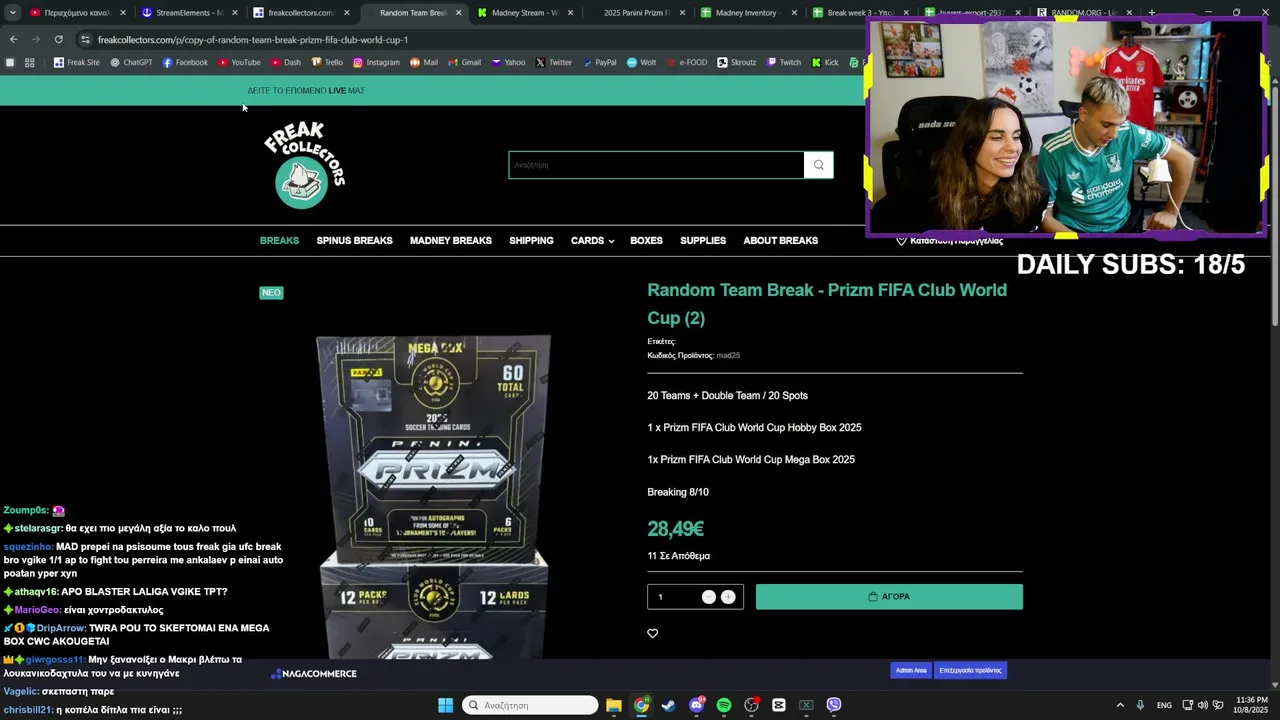The height and width of the screenshot is (720, 1280).
Task: Open e-FOOD bookmark
Action: (686, 62)
